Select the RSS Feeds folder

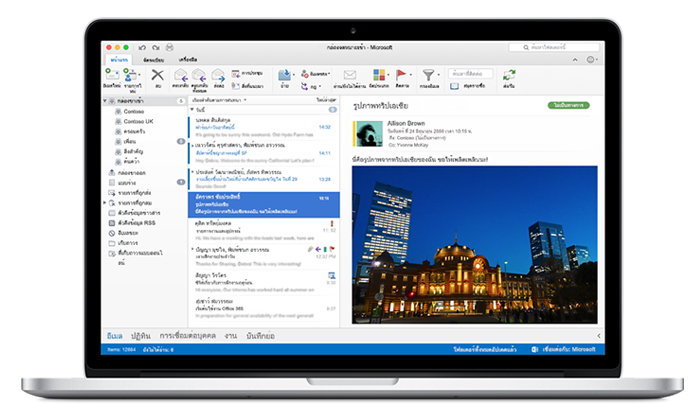[136, 223]
